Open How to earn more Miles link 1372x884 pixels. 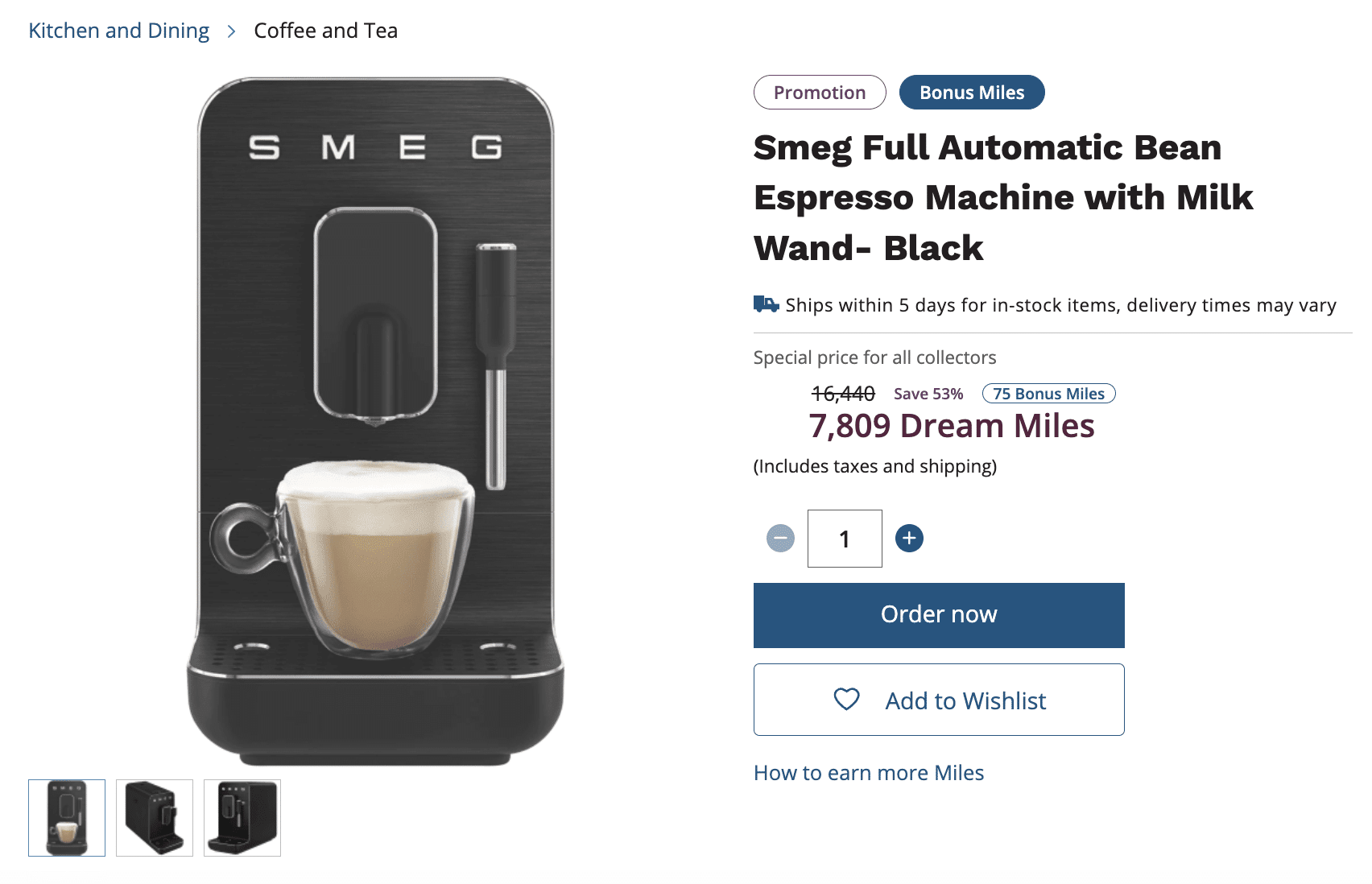click(869, 773)
